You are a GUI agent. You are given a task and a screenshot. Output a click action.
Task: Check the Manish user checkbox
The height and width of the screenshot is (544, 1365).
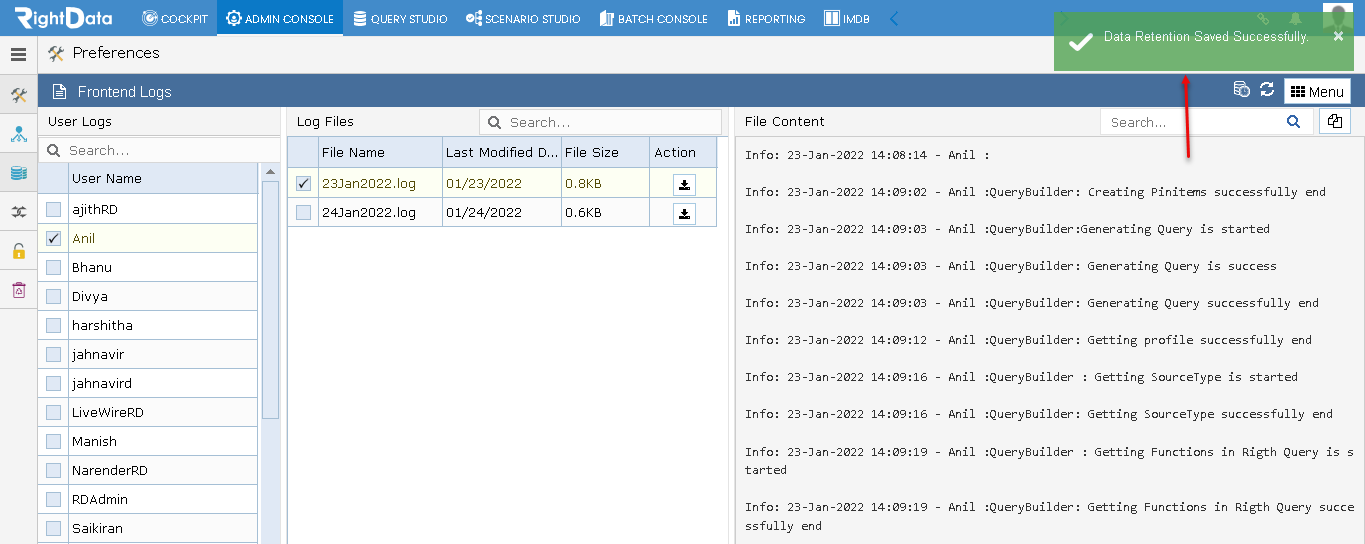coord(54,442)
